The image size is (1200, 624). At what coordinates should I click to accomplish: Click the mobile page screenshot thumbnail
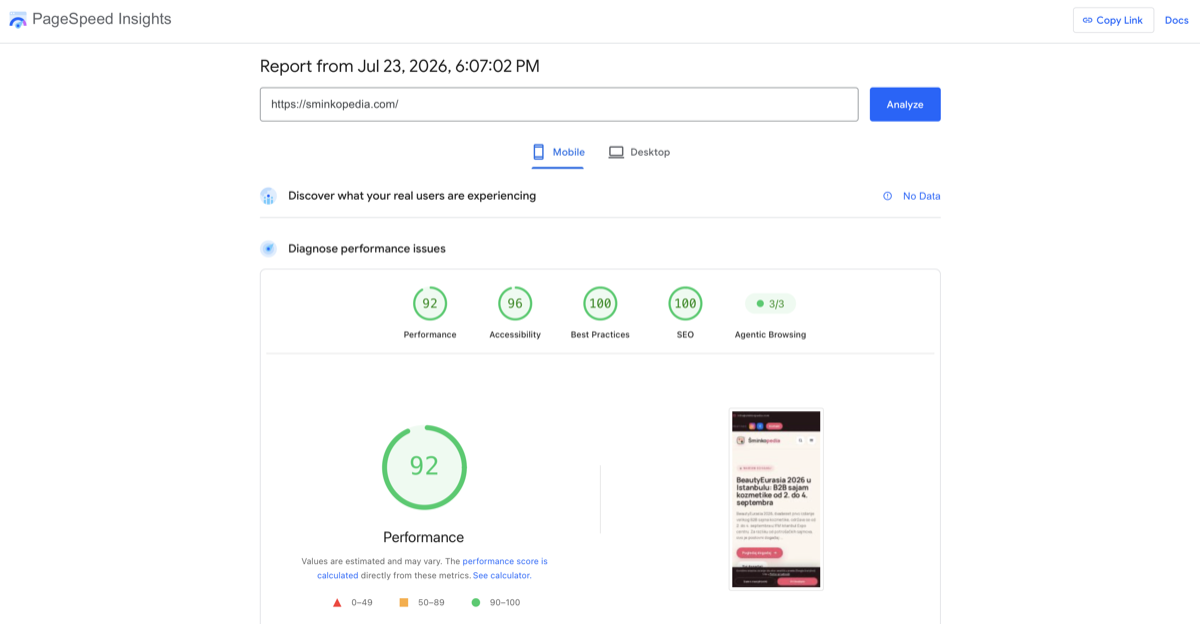776,500
